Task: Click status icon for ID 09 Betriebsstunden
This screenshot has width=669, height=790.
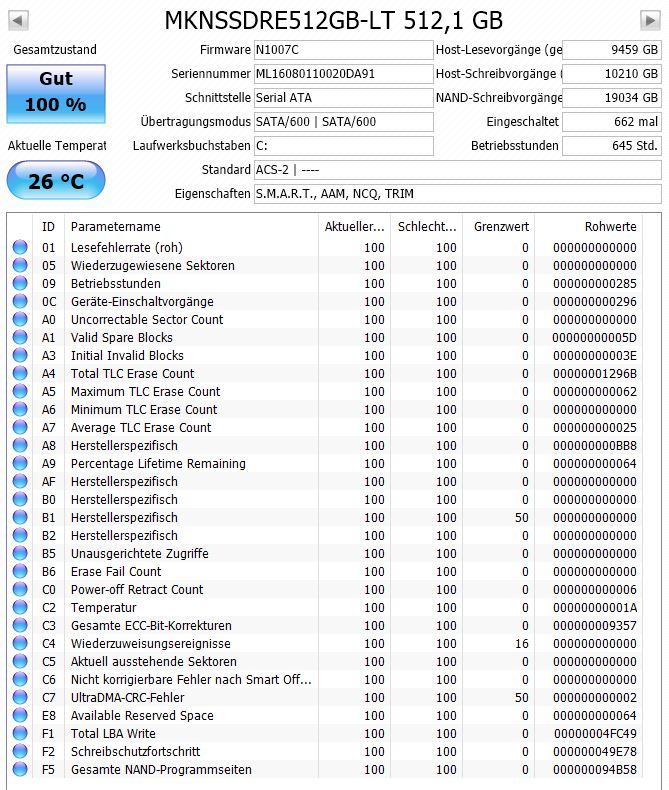Action: pos(20,283)
